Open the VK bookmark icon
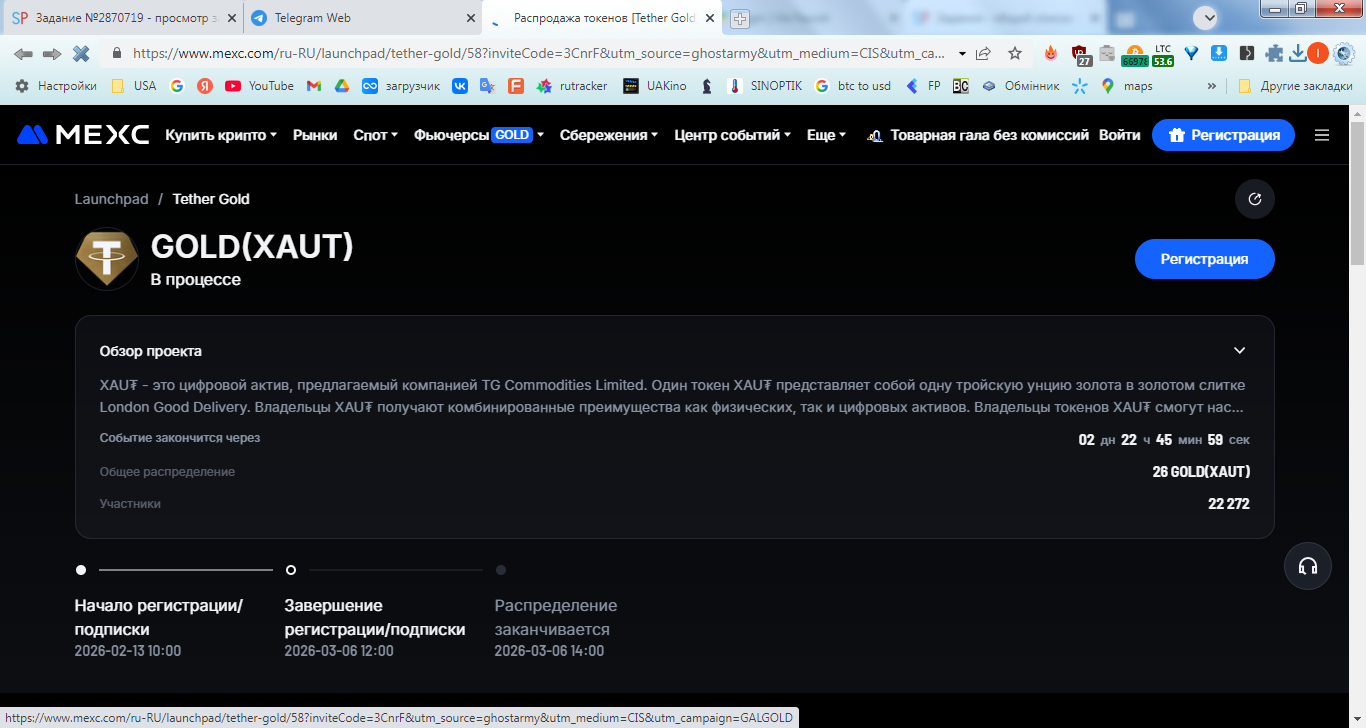Image resolution: width=1366 pixels, height=728 pixels. click(x=460, y=86)
